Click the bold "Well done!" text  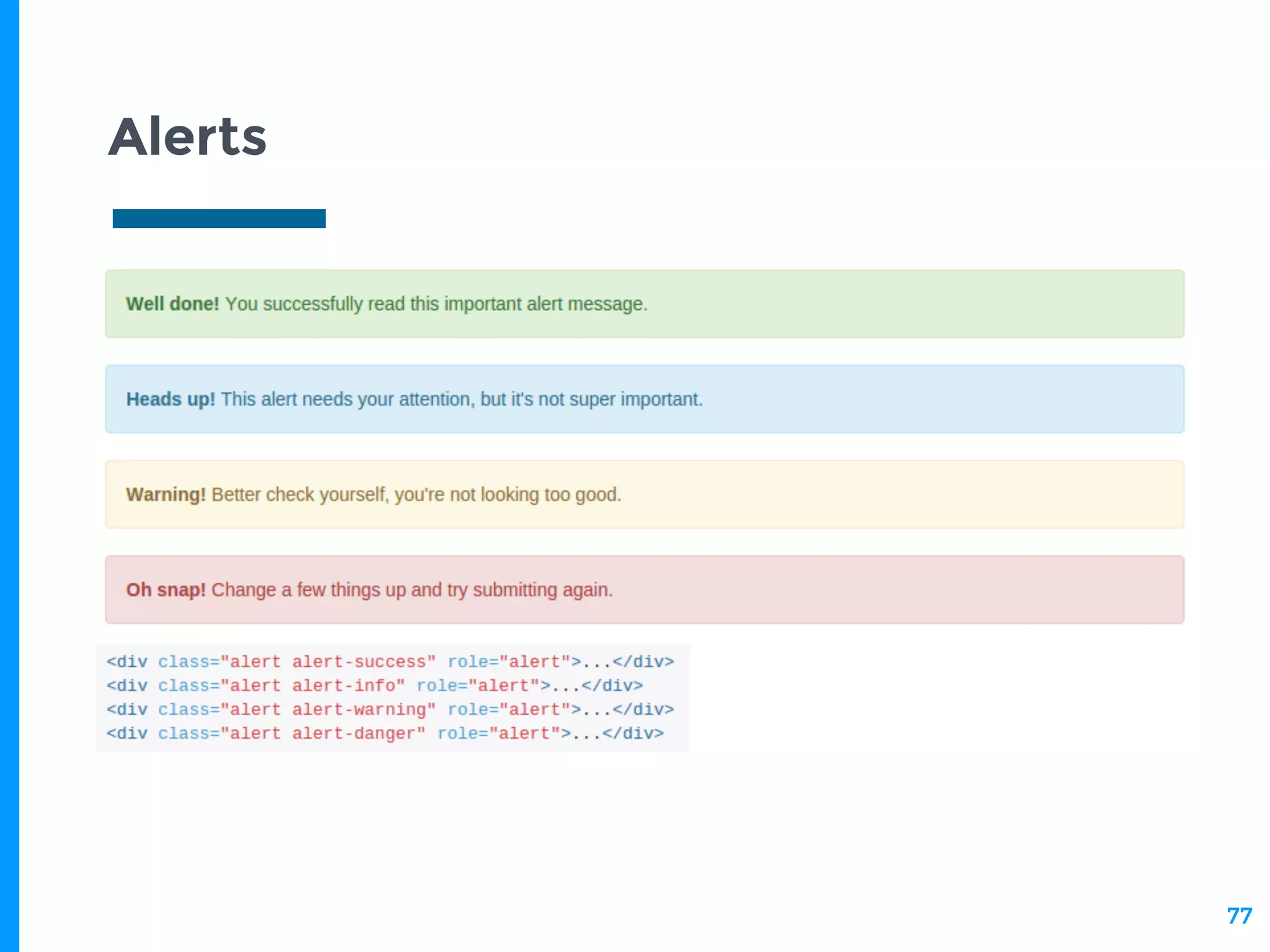pyautogui.click(x=172, y=304)
